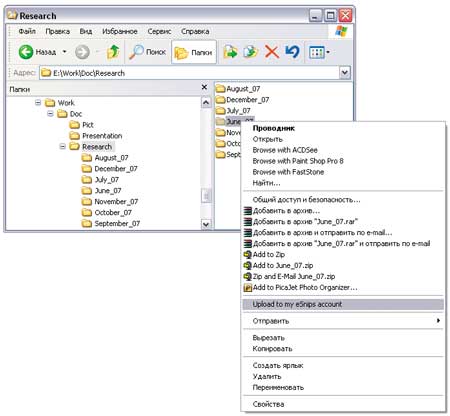Image resolution: width=450 pixels, height=416 pixels.
Task: Choose Browse with ACDSee
Action: point(343,150)
